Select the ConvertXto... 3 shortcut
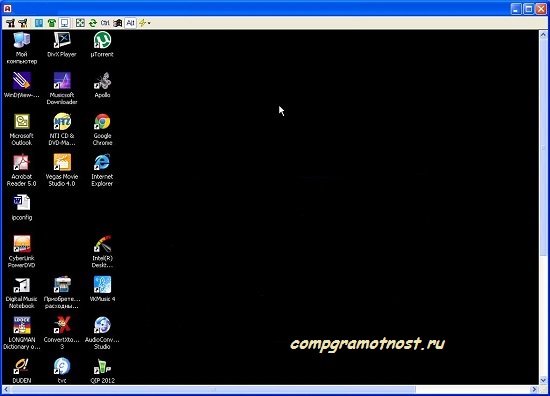 62,333
